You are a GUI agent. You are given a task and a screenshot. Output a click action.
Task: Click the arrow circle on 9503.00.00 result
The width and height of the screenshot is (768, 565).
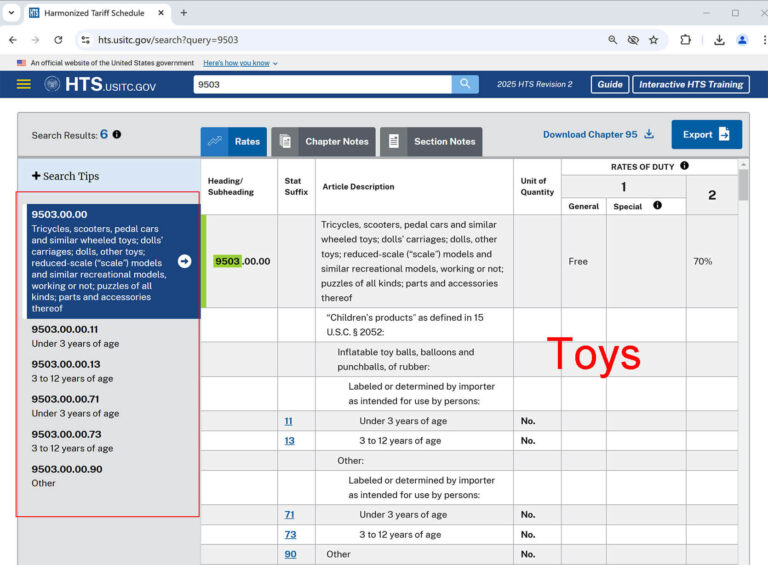[x=185, y=261]
